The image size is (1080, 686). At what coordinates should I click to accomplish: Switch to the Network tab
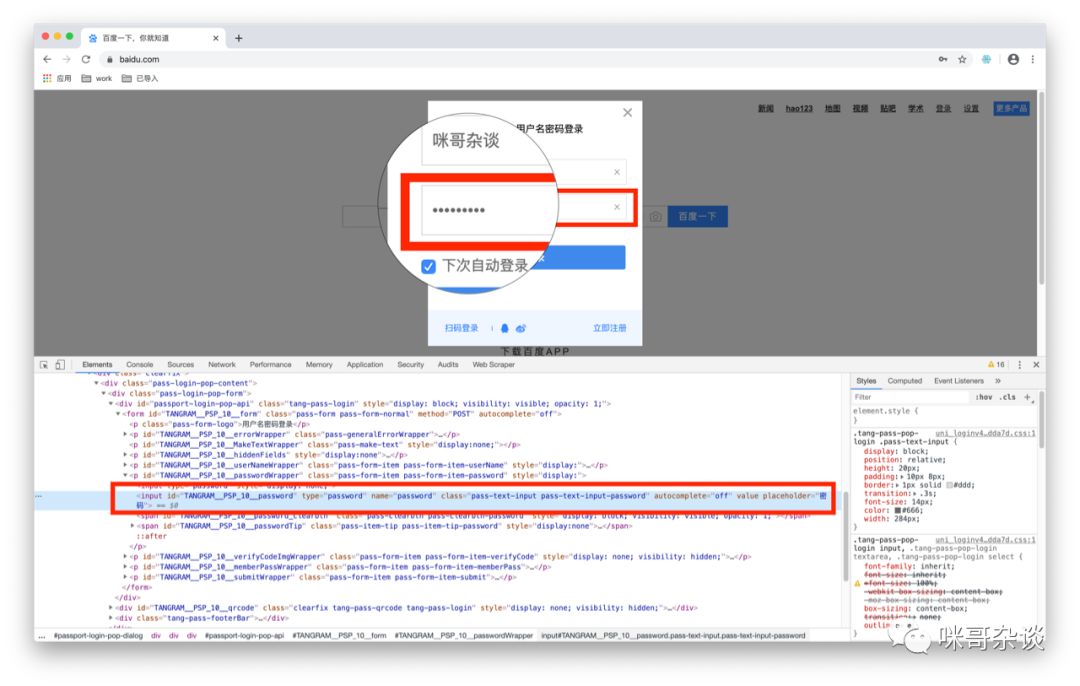(x=222, y=365)
